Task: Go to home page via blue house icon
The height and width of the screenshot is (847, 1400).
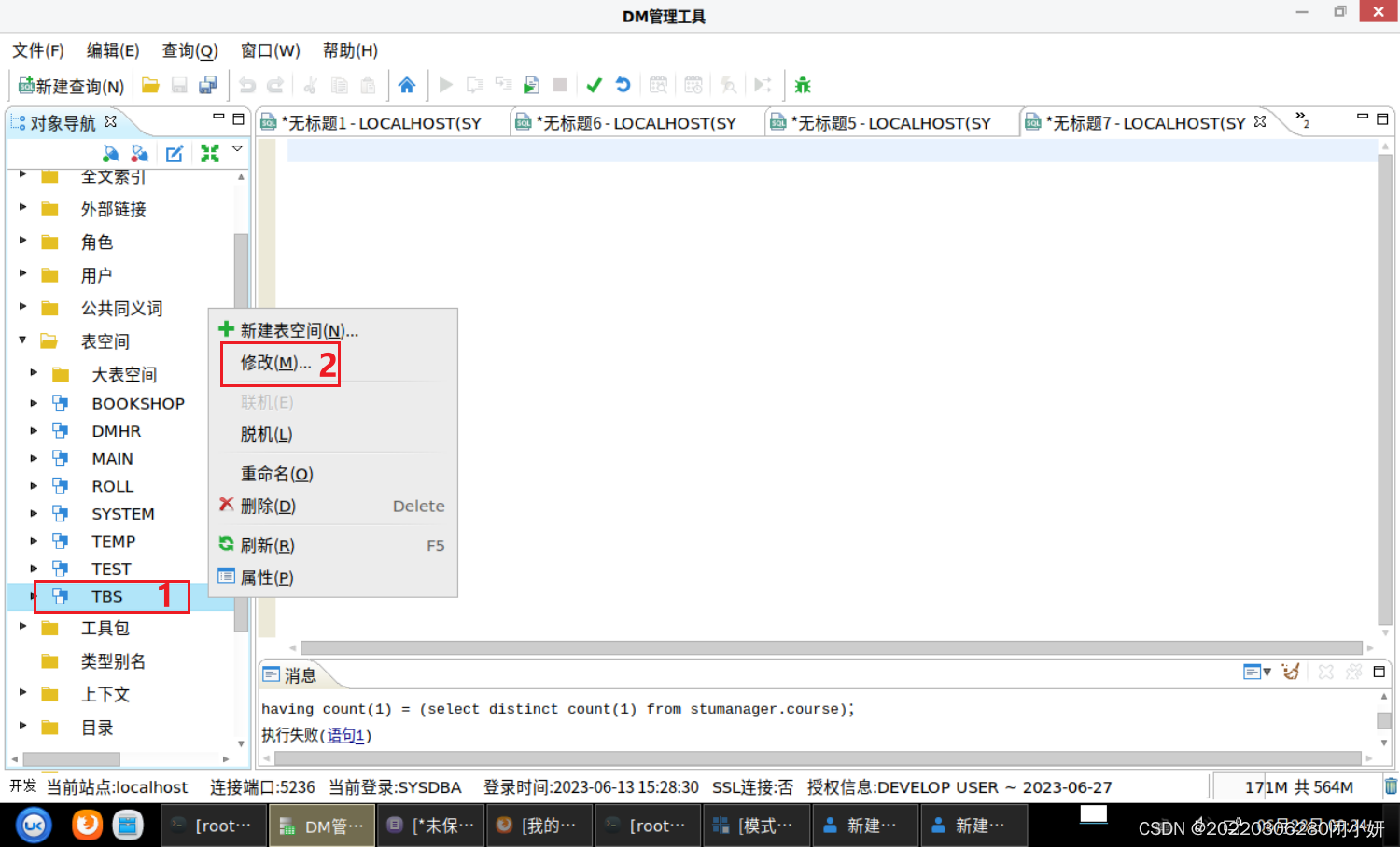Action: point(407,86)
